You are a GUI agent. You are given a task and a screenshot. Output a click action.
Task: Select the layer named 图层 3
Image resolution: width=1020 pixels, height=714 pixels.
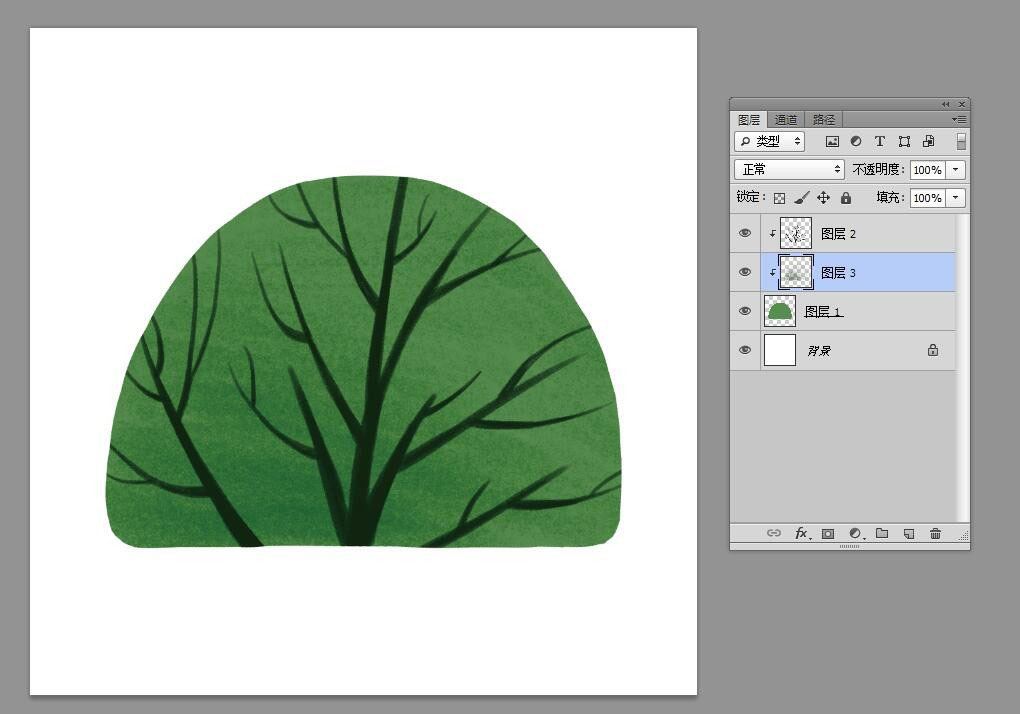click(x=839, y=273)
